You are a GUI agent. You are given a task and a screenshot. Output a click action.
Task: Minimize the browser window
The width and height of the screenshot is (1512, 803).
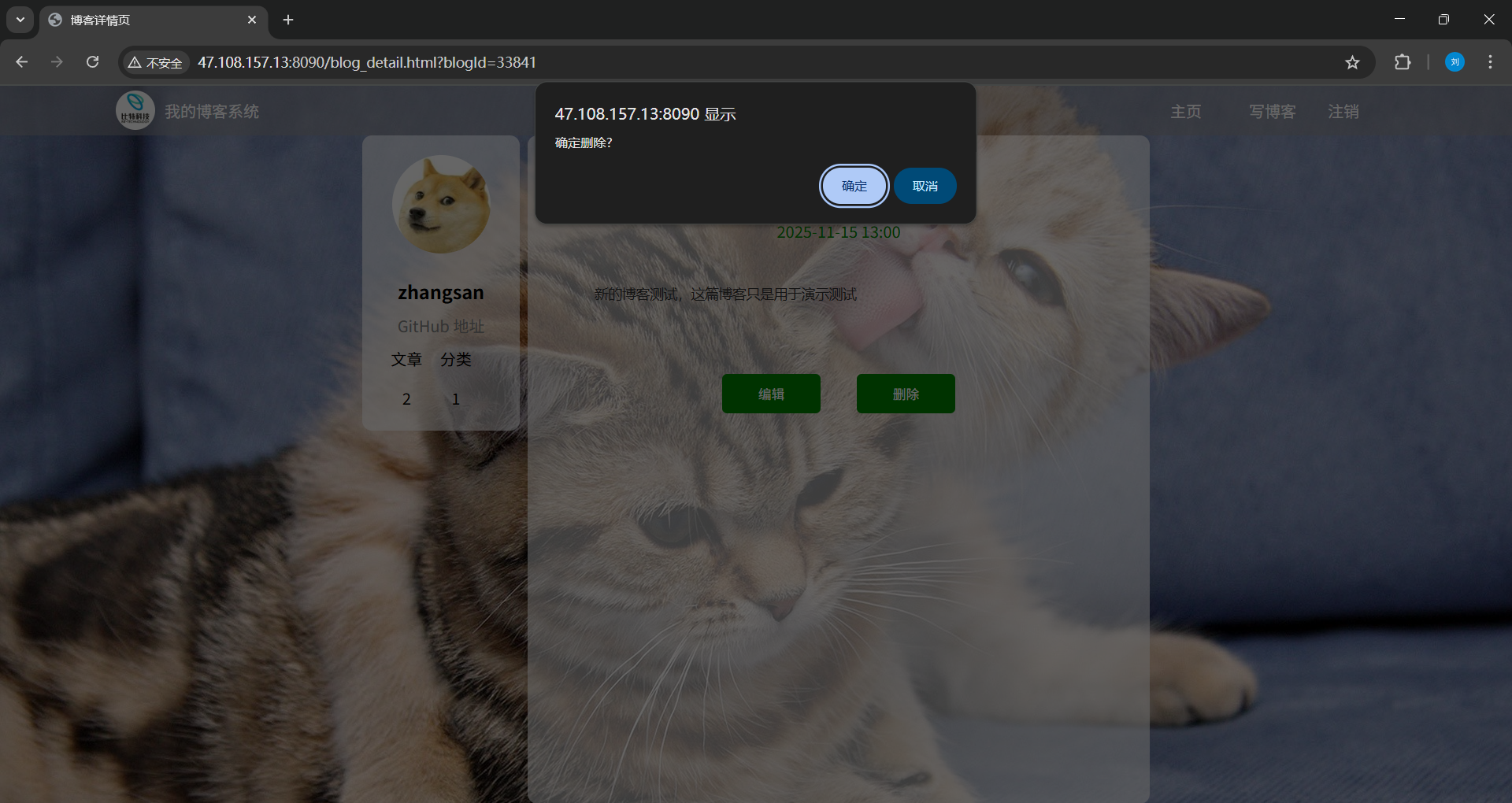1399,20
